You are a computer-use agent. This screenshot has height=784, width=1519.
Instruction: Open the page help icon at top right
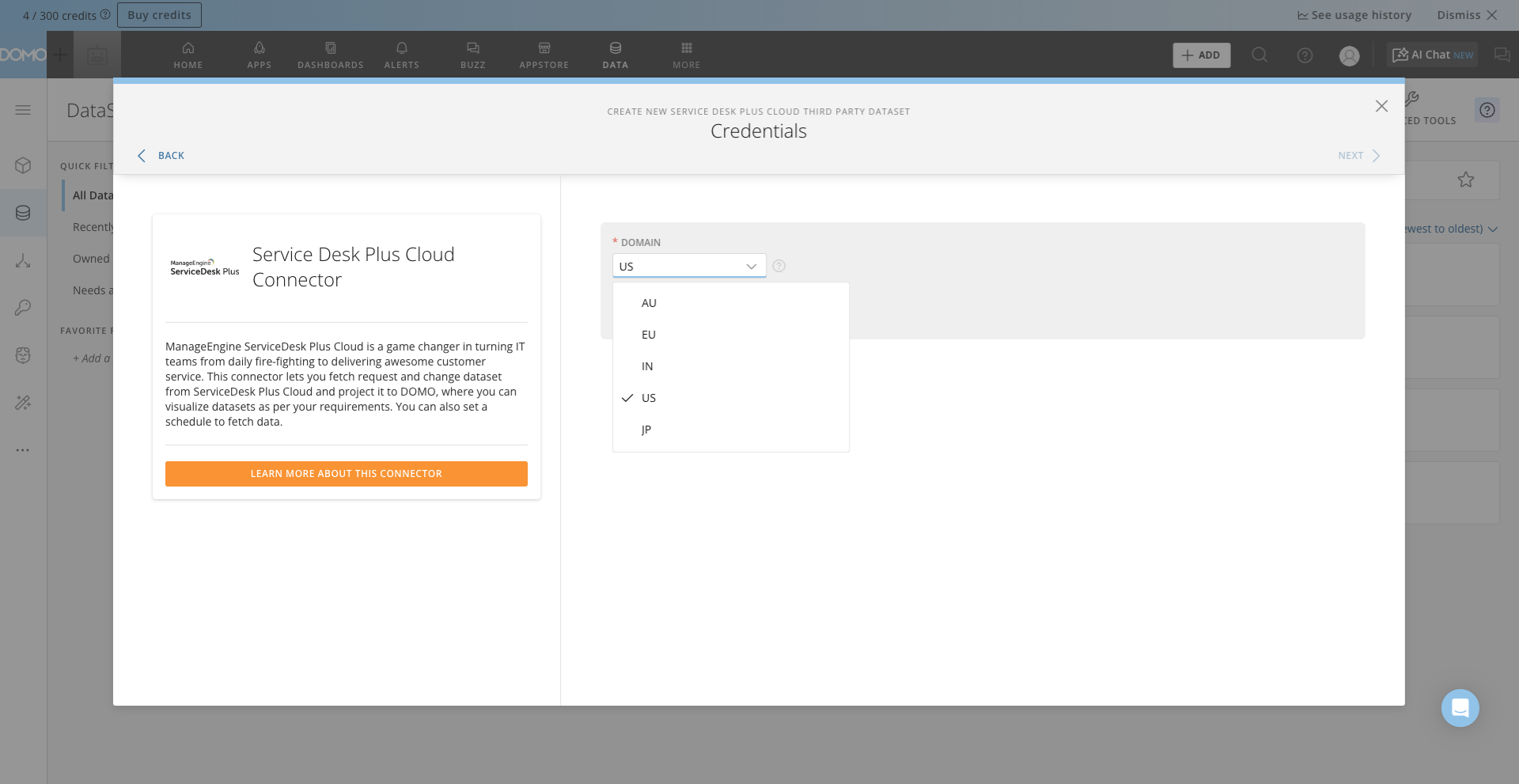(x=1487, y=110)
